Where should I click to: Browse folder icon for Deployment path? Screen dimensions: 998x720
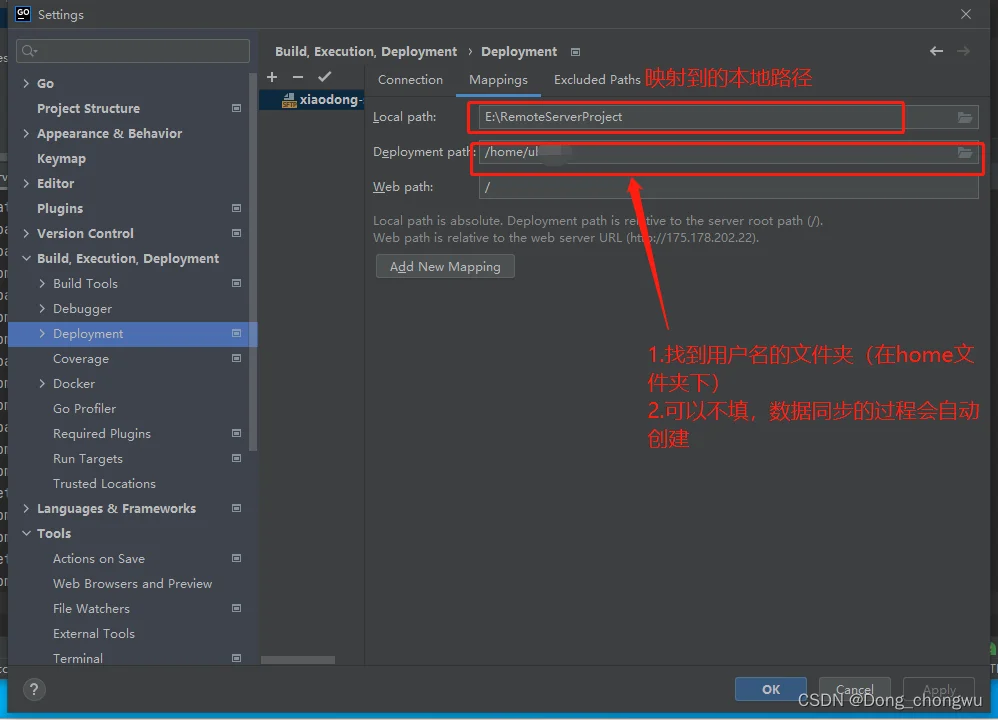[x=964, y=153]
